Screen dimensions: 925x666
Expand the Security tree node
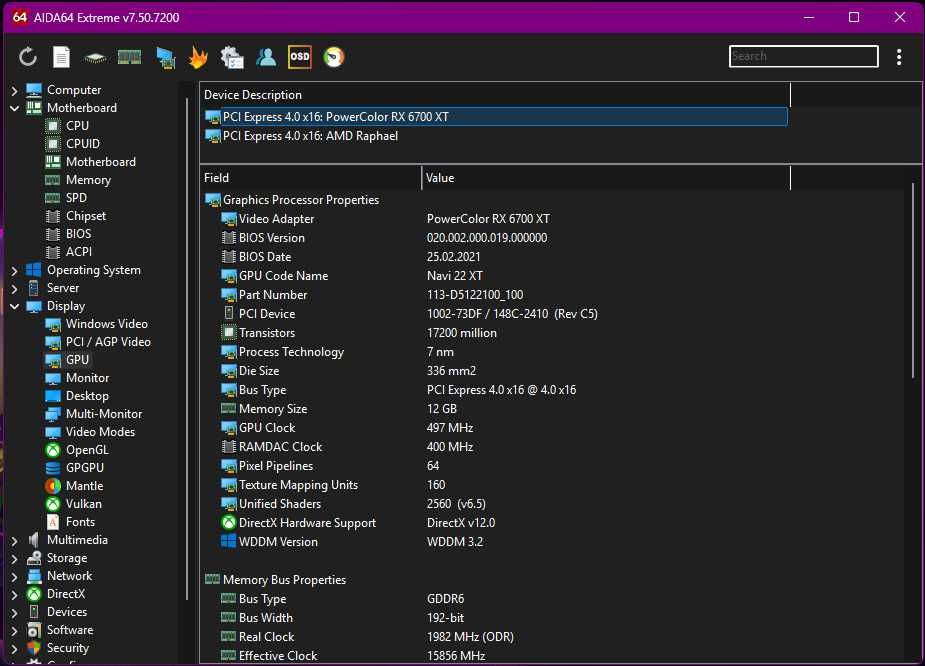14,648
